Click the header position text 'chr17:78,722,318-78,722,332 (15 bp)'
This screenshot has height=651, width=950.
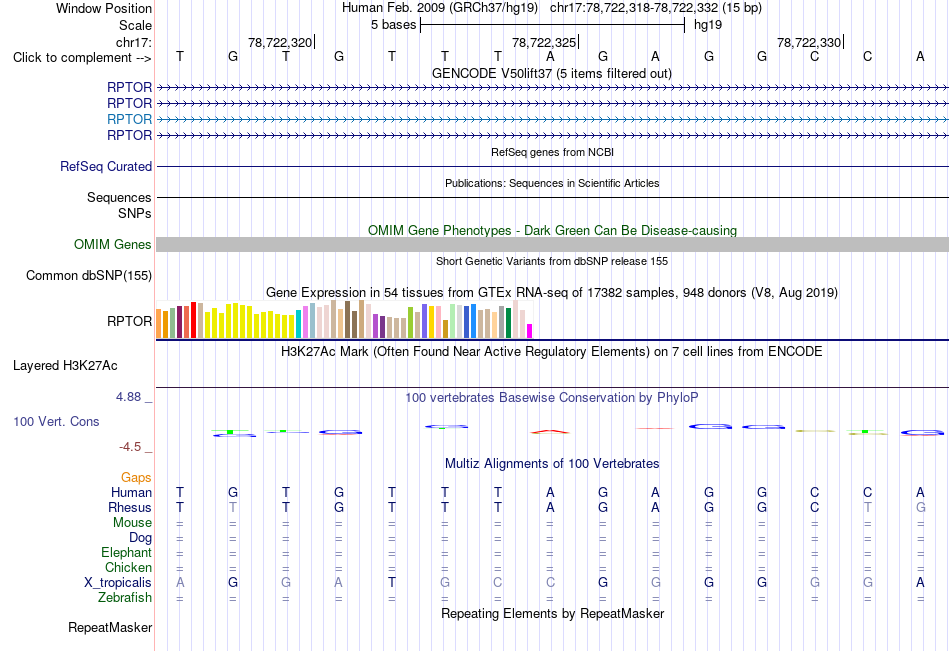tap(656, 8)
